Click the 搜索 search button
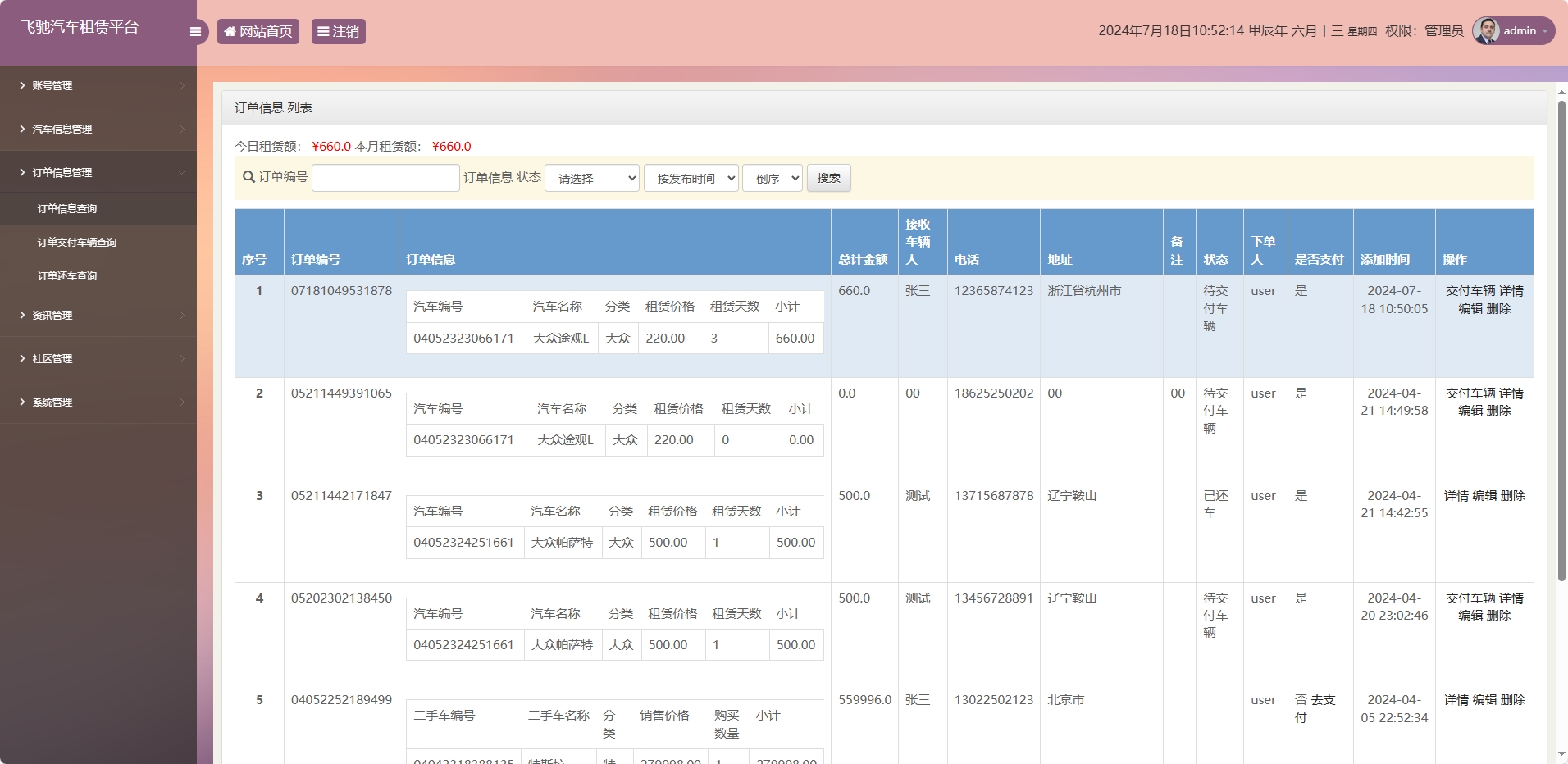1568x764 pixels. pyautogui.click(x=829, y=177)
